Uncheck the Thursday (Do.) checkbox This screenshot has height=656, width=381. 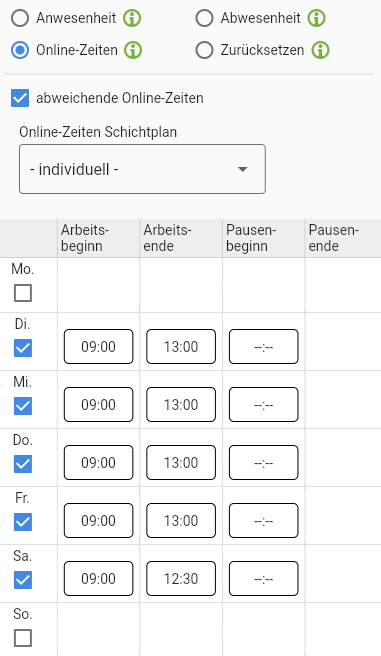(x=23, y=464)
